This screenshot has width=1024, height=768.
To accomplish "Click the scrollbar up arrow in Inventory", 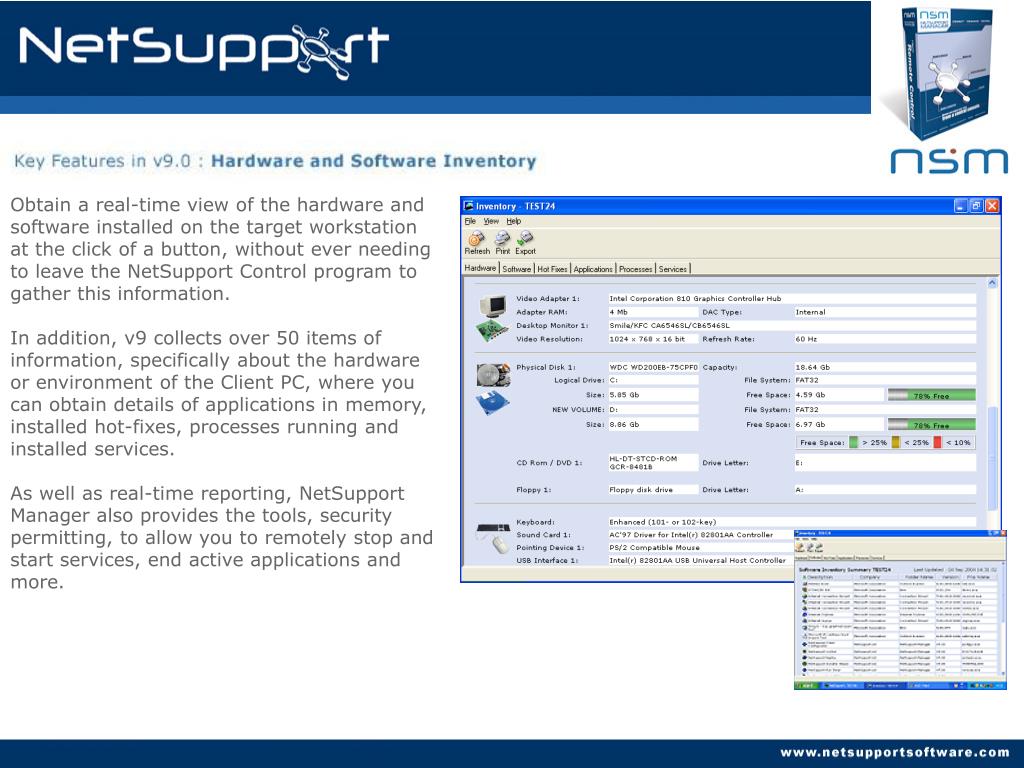I will [x=993, y=283].
